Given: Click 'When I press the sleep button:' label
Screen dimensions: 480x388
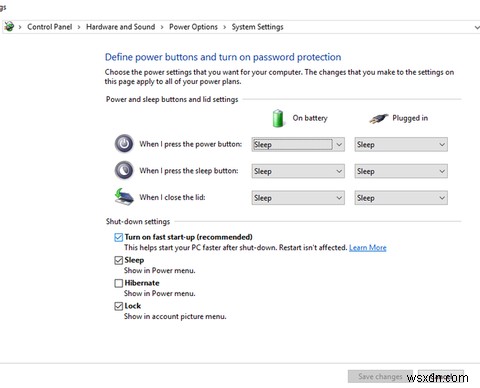Looking at the screenshot, I should (189, 171).
